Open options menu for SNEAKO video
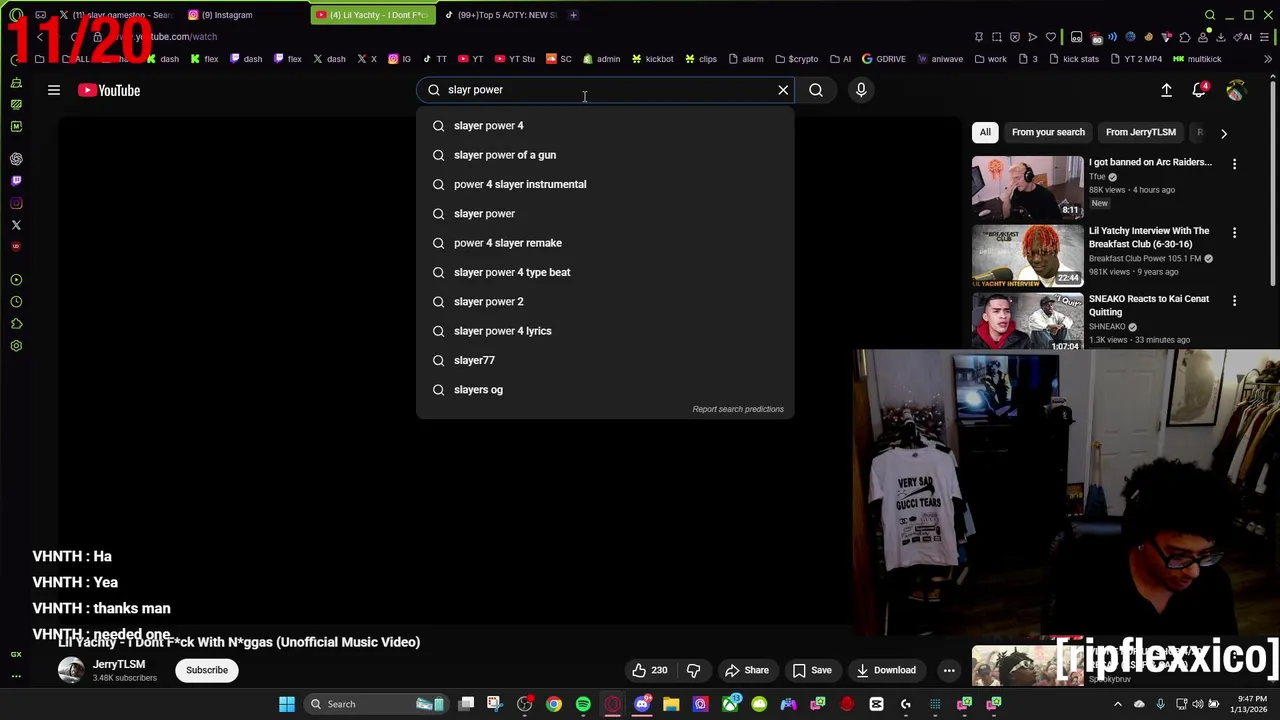 [x=1234, y=301]
